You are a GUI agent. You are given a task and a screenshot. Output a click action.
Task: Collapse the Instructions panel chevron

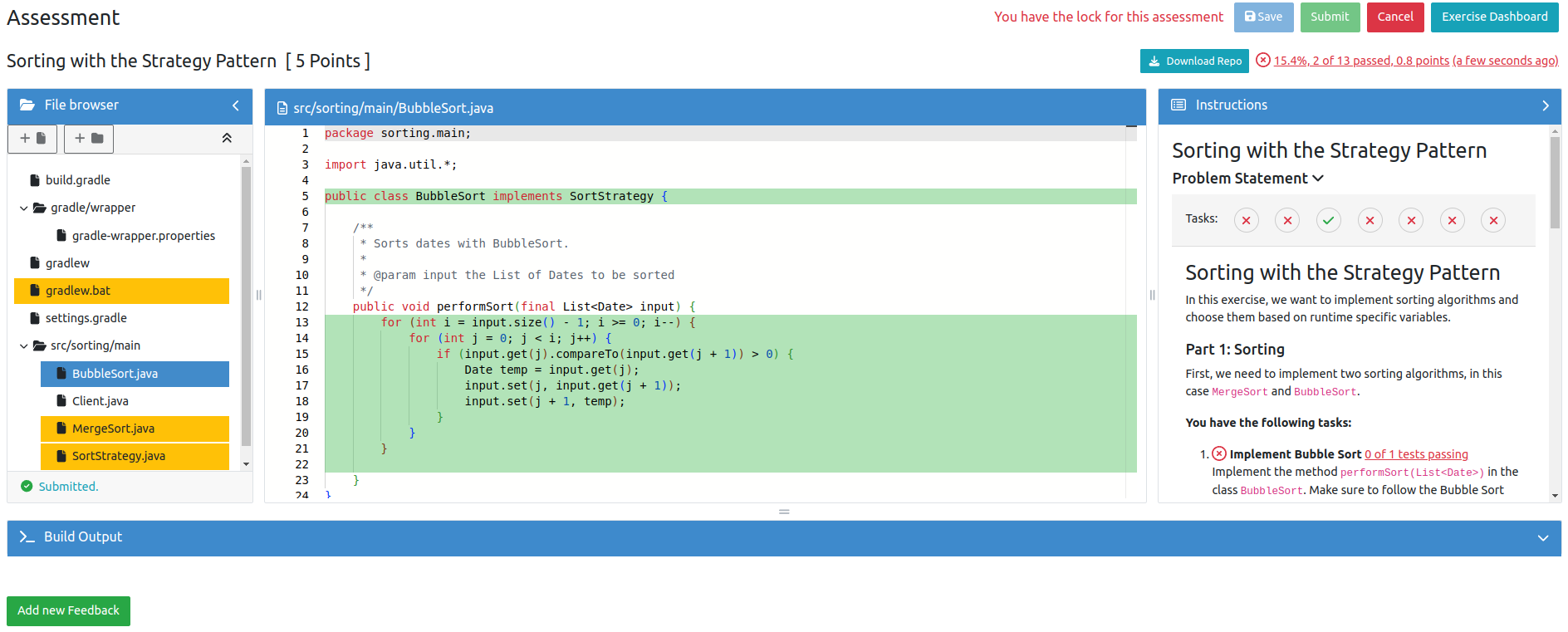pyautogui.click(x=1545, y=105)
